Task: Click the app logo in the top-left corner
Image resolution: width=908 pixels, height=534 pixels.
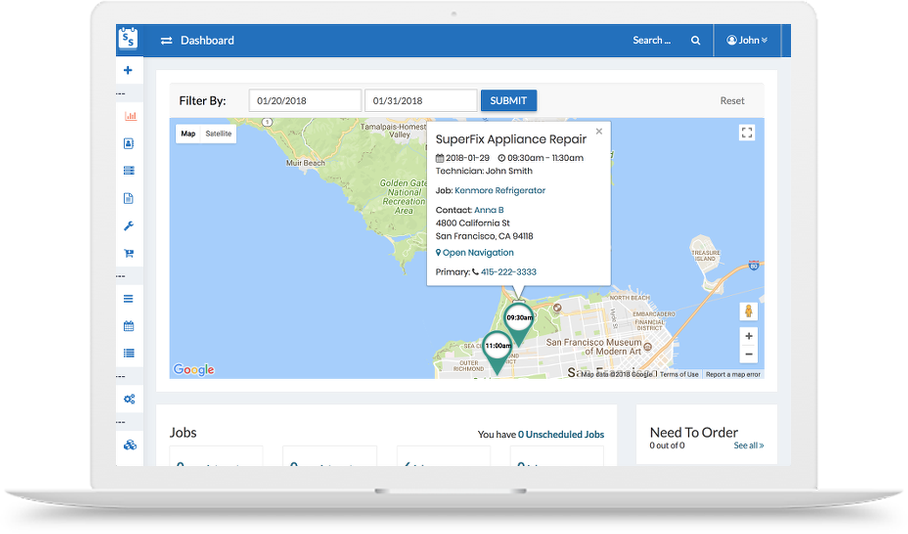Action: pos(129,39)
